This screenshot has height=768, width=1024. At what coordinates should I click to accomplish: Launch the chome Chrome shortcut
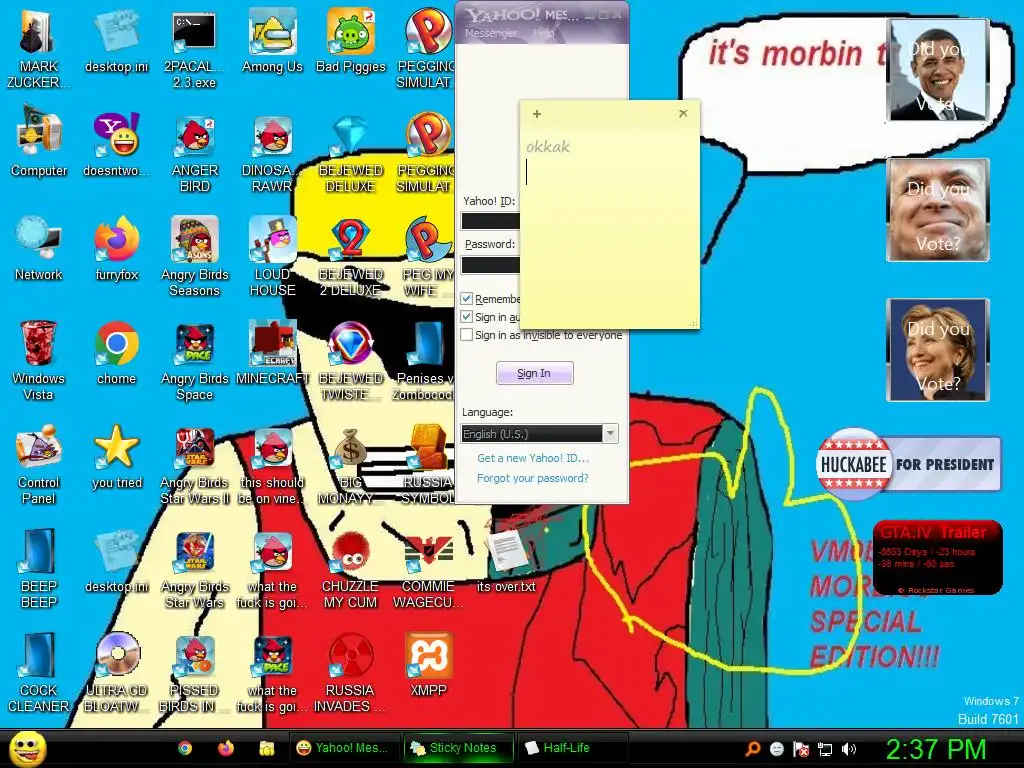coord(116,353)
